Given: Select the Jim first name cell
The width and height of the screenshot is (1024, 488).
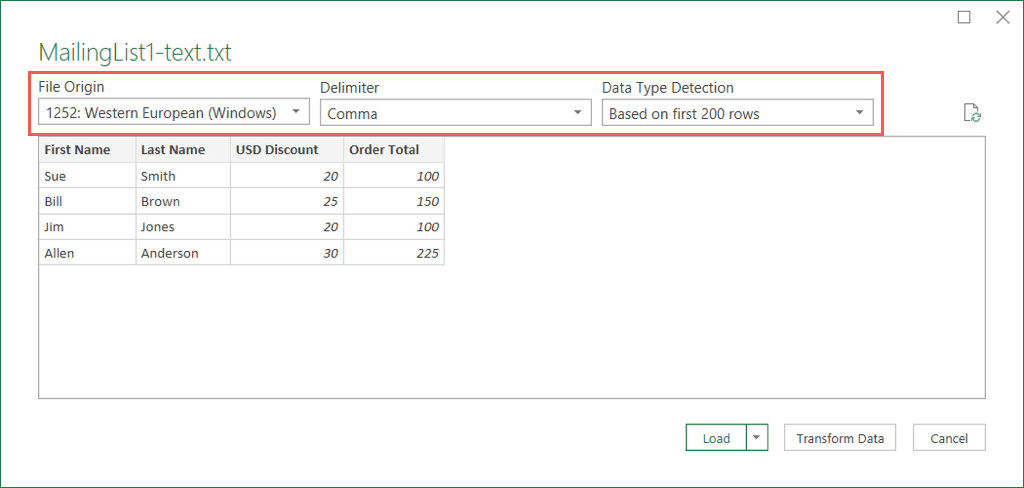Looking at the screenshot, I should coord(87,227).
